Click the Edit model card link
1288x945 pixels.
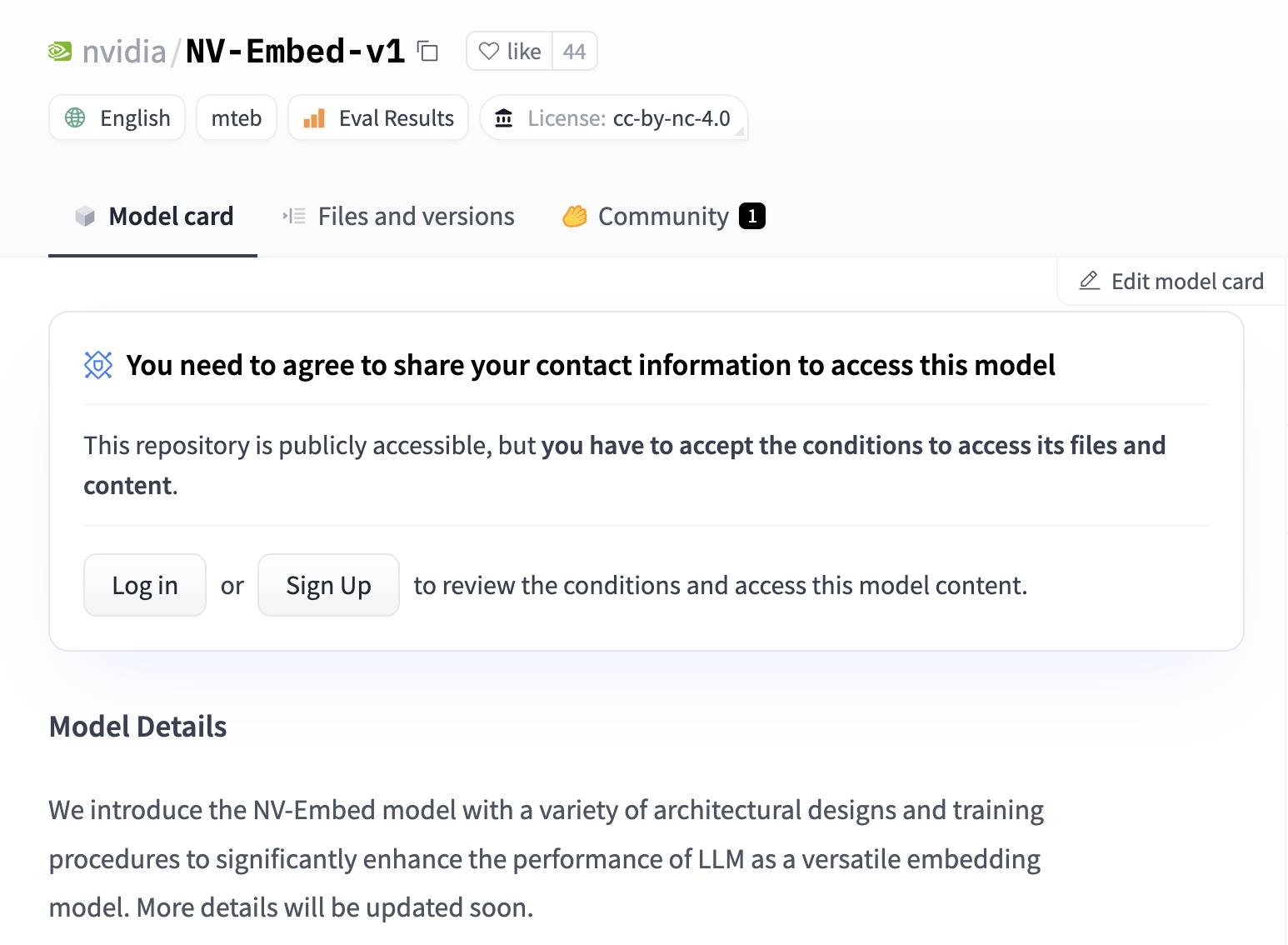tap(1186, 282)
